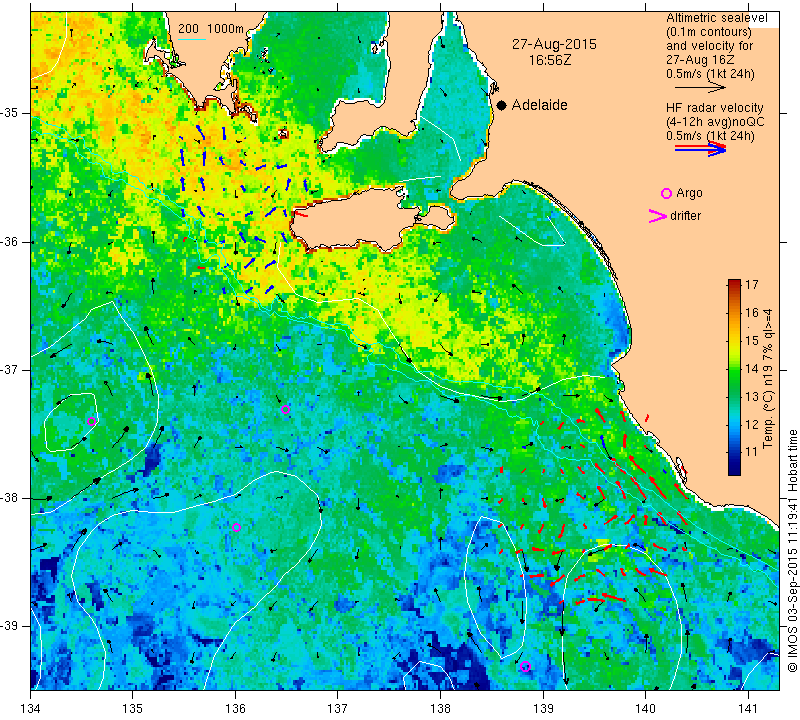The height and width of the screenshot is (720, 800).
Task: Click the -39 latitude axis label
Action: coord(10,626)
